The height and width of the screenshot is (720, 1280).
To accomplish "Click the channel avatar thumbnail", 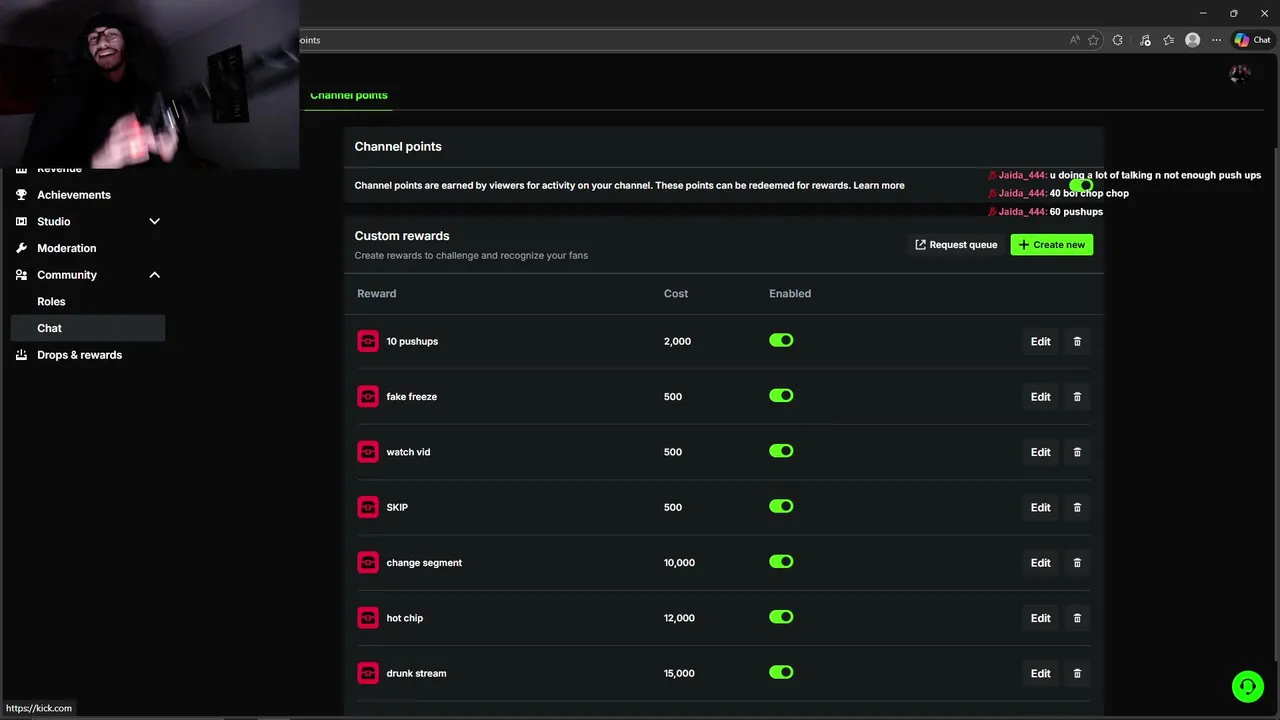I will pos(1240,73).
